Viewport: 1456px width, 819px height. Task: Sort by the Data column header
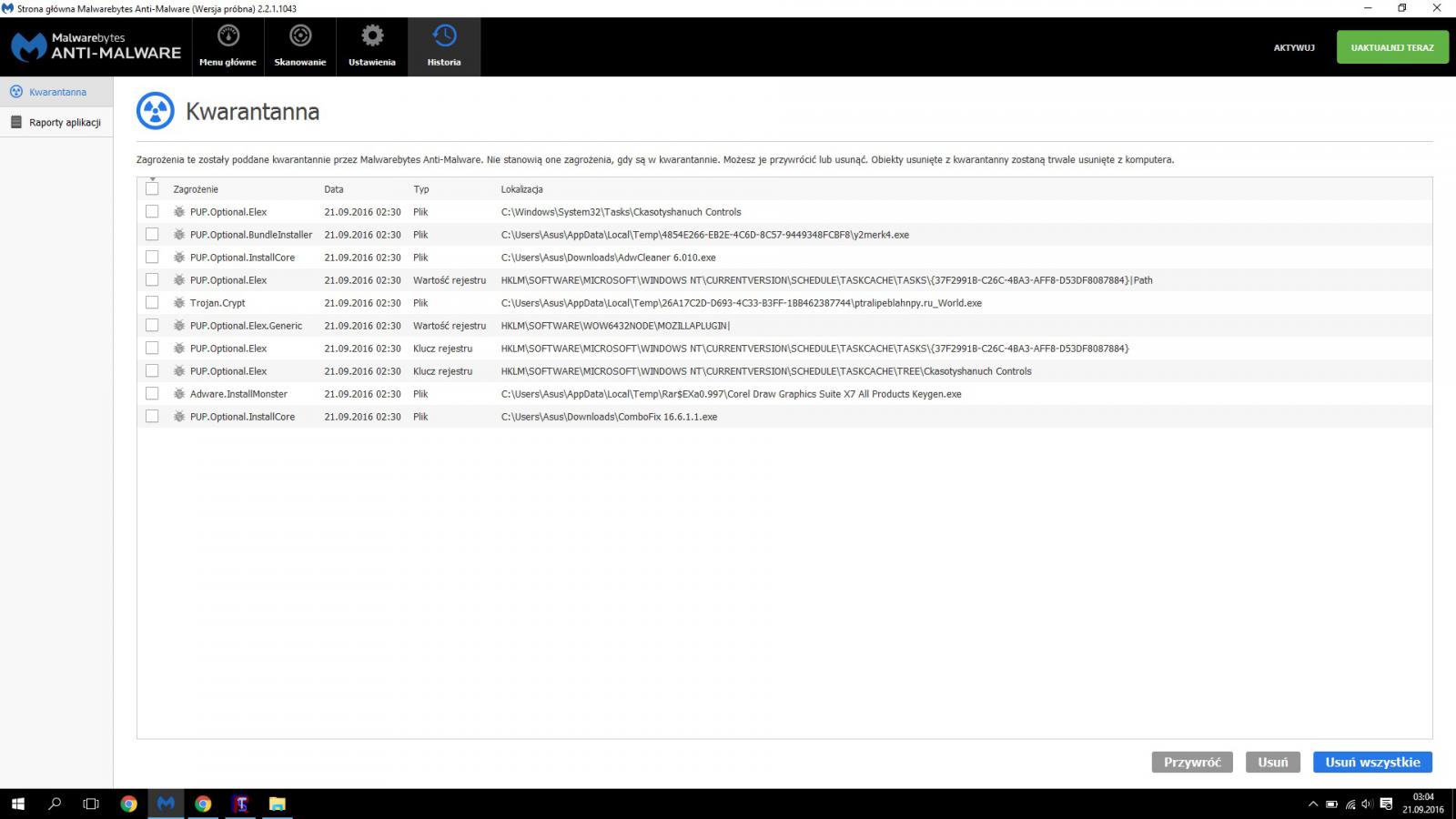[334, 189]
